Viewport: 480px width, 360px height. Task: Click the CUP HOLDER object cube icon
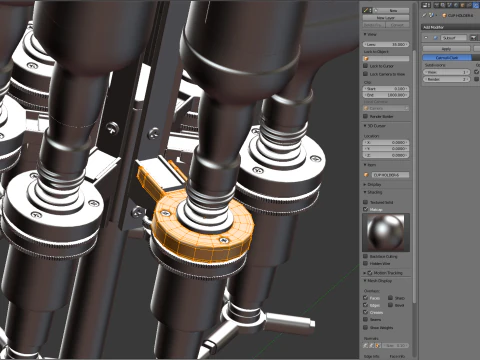click(444, 15)
